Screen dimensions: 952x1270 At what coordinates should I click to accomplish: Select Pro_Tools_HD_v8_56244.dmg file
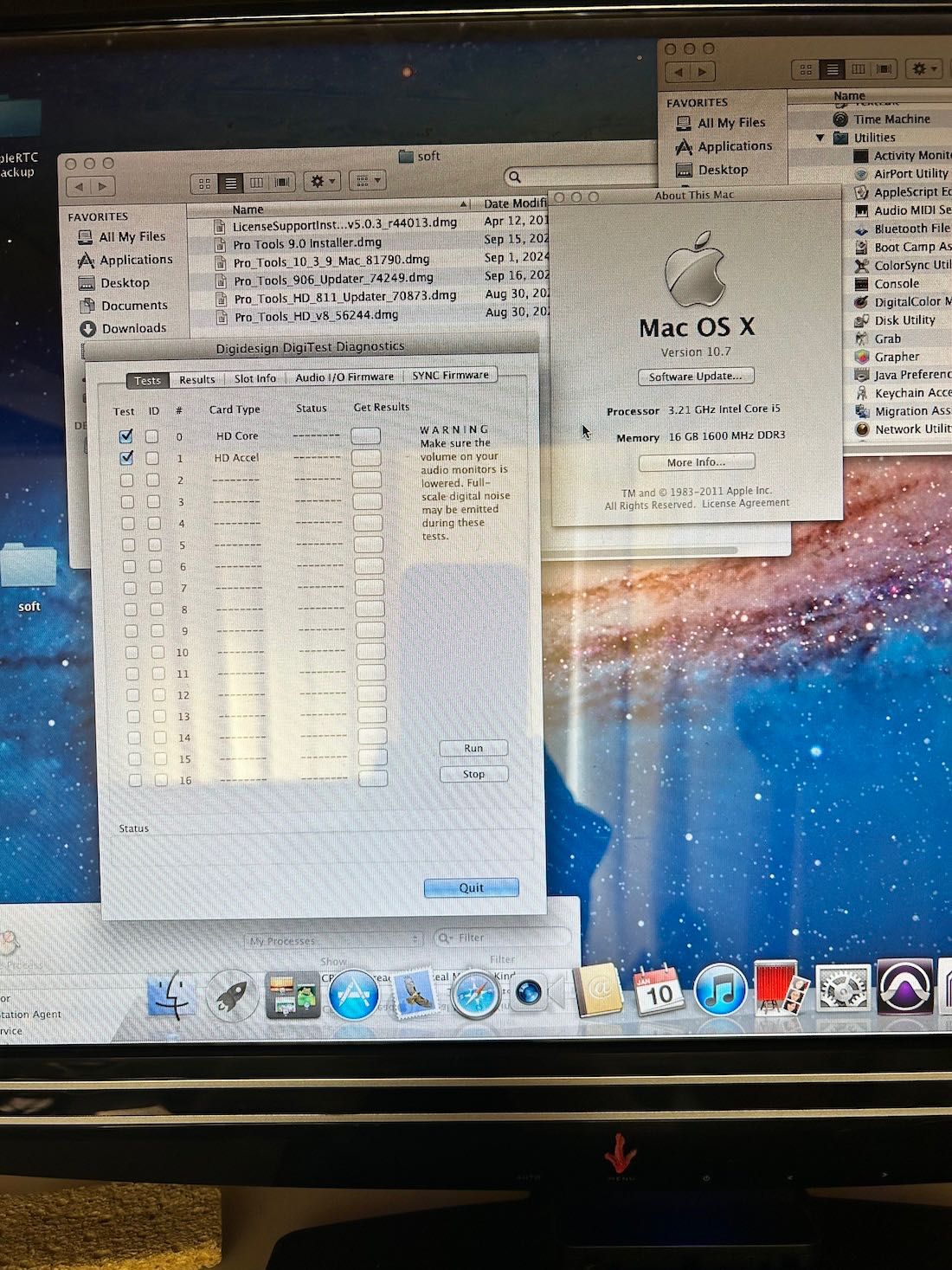316,316
